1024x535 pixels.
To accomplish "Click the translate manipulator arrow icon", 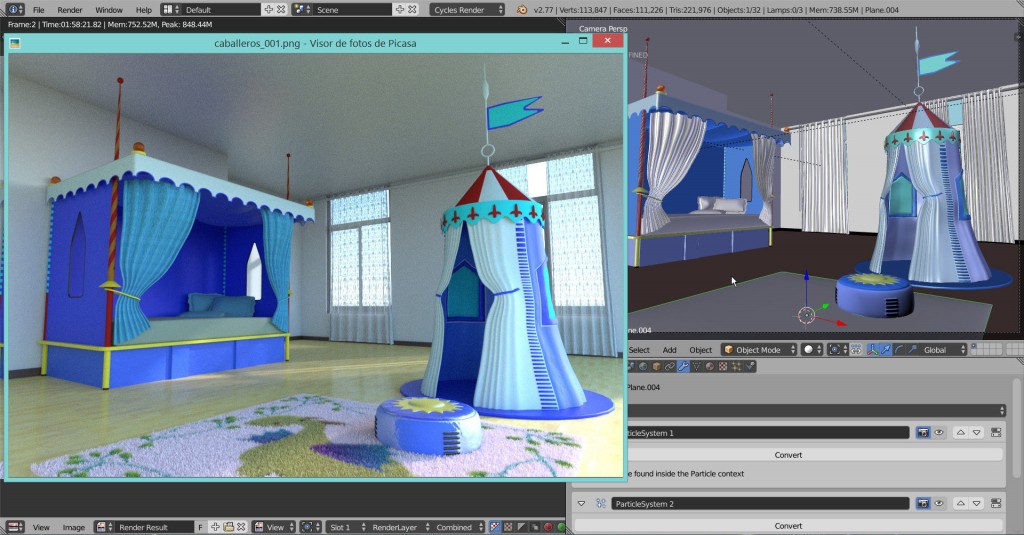I will click(x=886, y=350).
